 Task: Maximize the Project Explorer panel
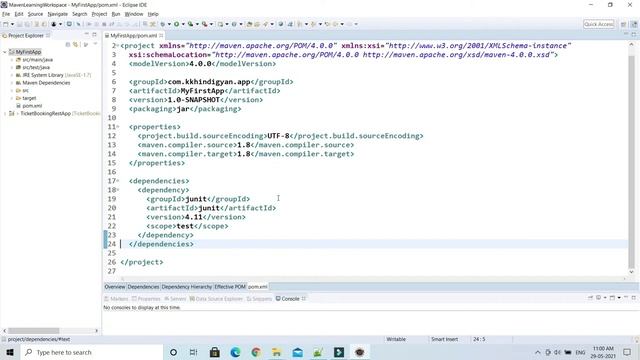click(95, 35)
